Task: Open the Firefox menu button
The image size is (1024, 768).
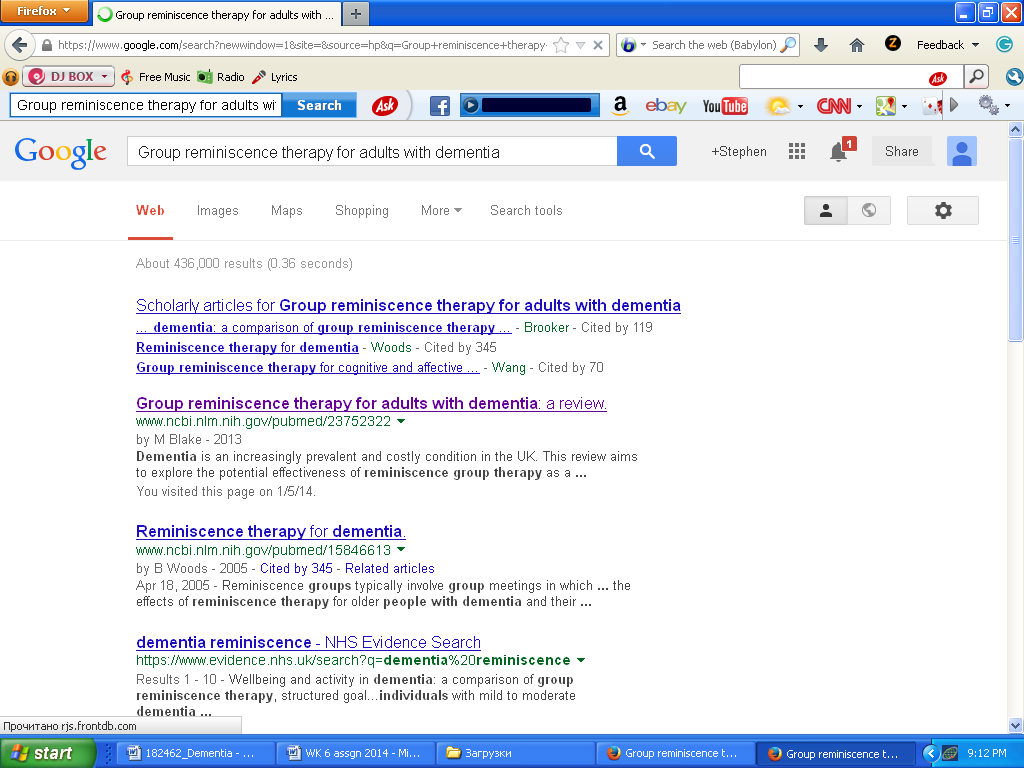Action: [44, 12]
